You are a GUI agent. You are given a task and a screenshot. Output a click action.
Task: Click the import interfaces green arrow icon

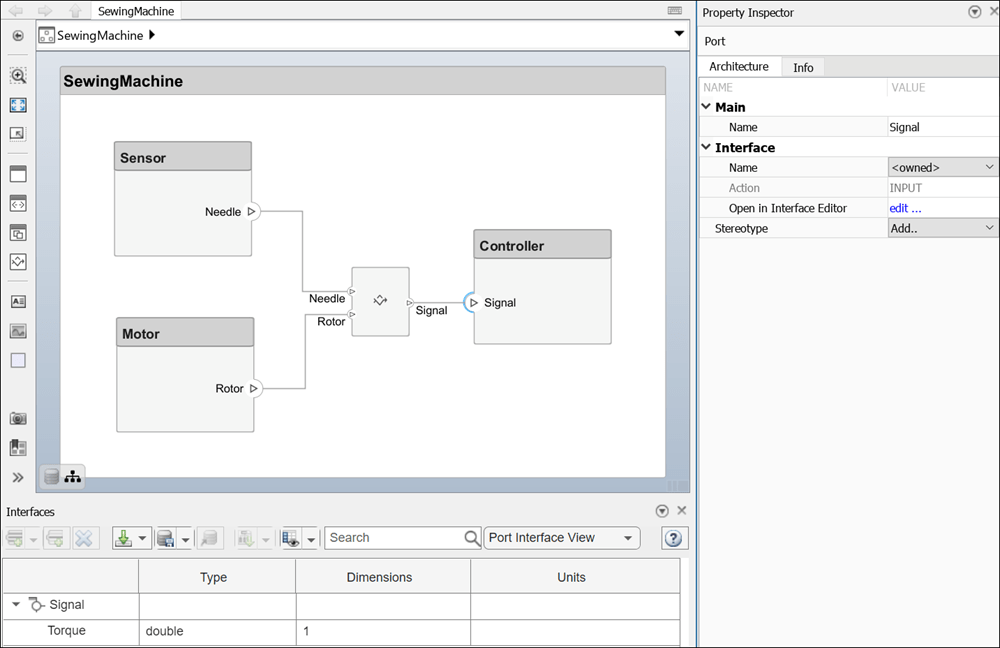(124, 538)
